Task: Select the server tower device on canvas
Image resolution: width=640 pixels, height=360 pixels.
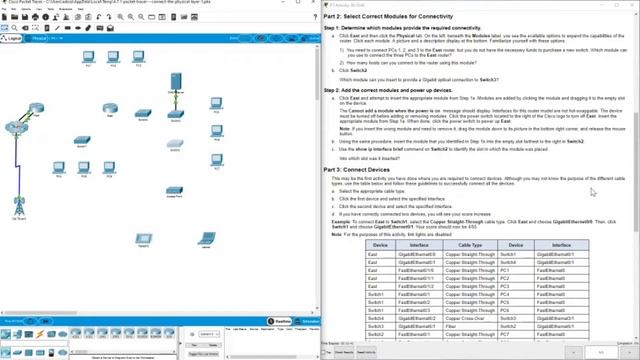Action: (176, 82)
